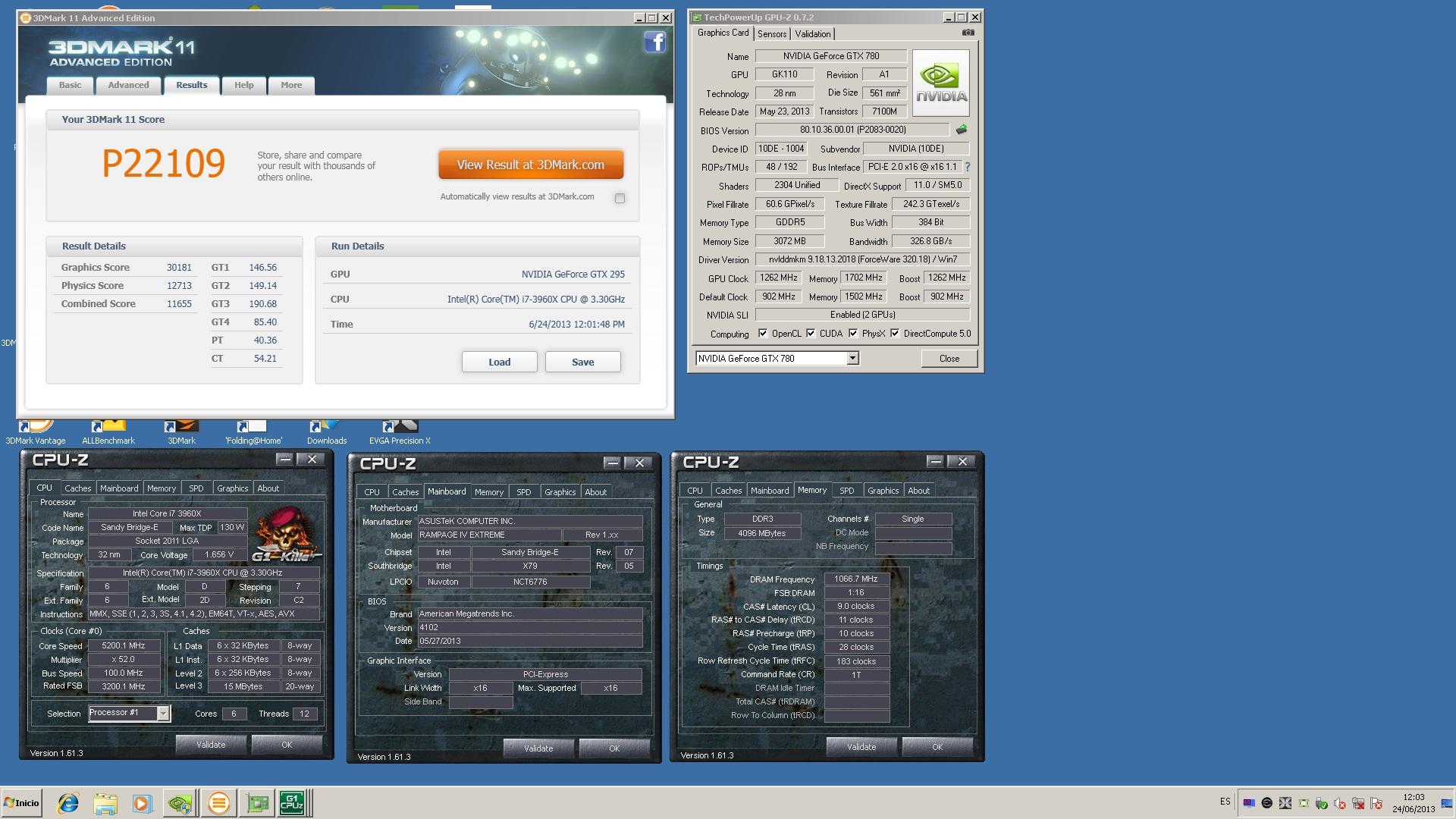
Task: Click View Result at 3DMark.com button
Action: (531, 165)
